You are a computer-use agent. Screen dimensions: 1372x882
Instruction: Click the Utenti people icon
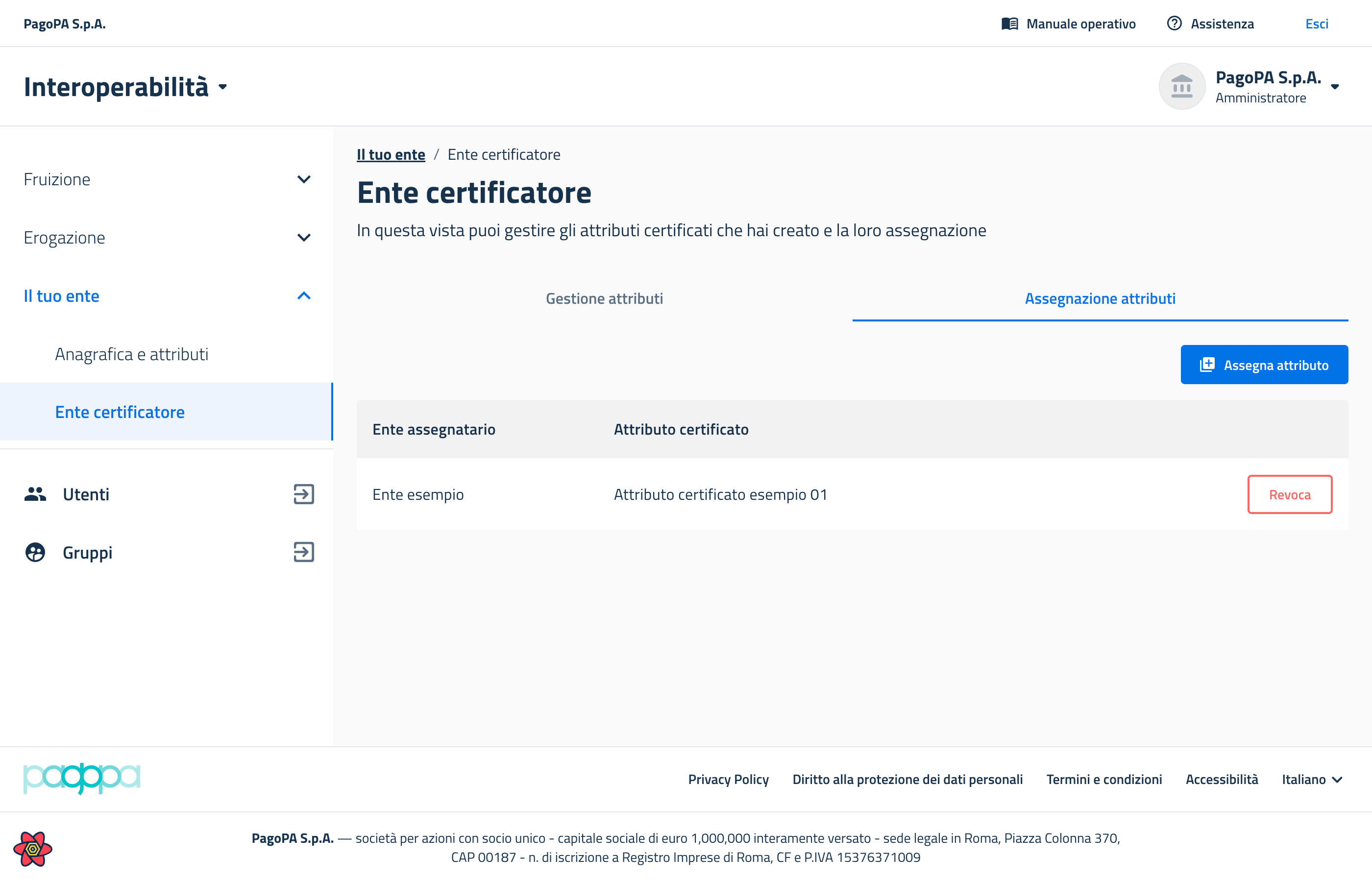tap(35, 494)
